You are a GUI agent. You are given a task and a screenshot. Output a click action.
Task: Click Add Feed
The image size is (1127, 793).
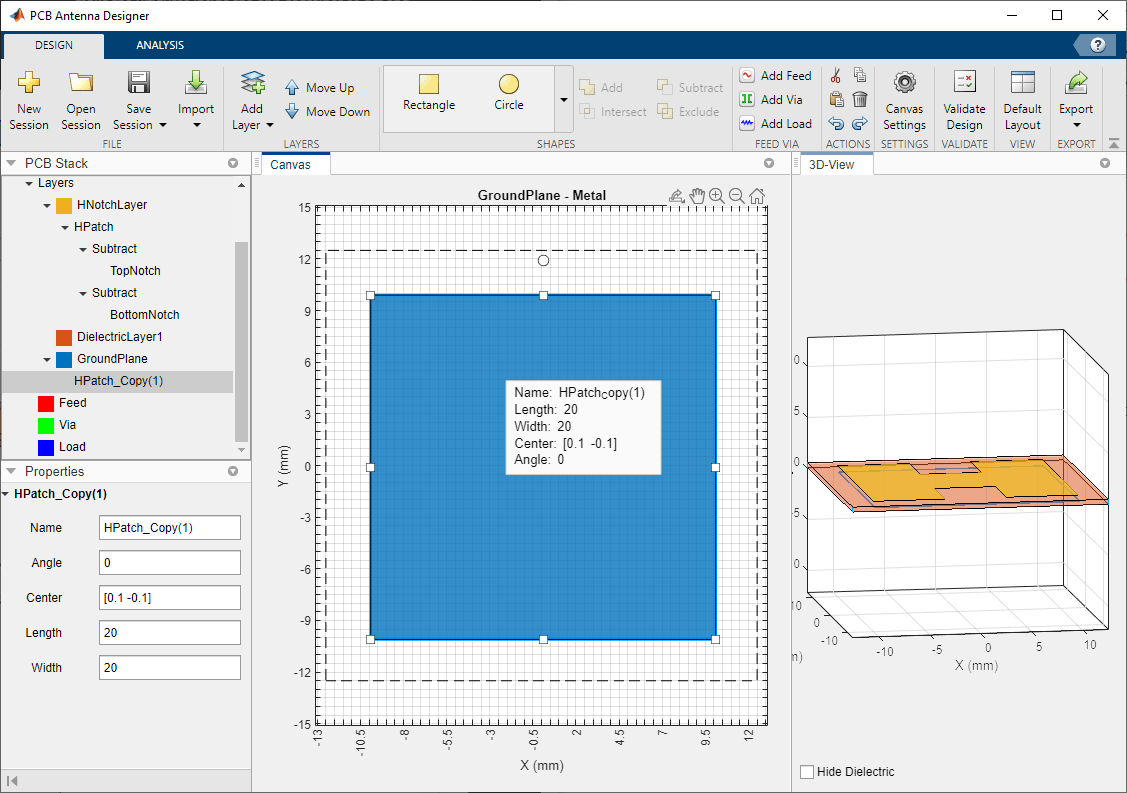tap(776, 75)
